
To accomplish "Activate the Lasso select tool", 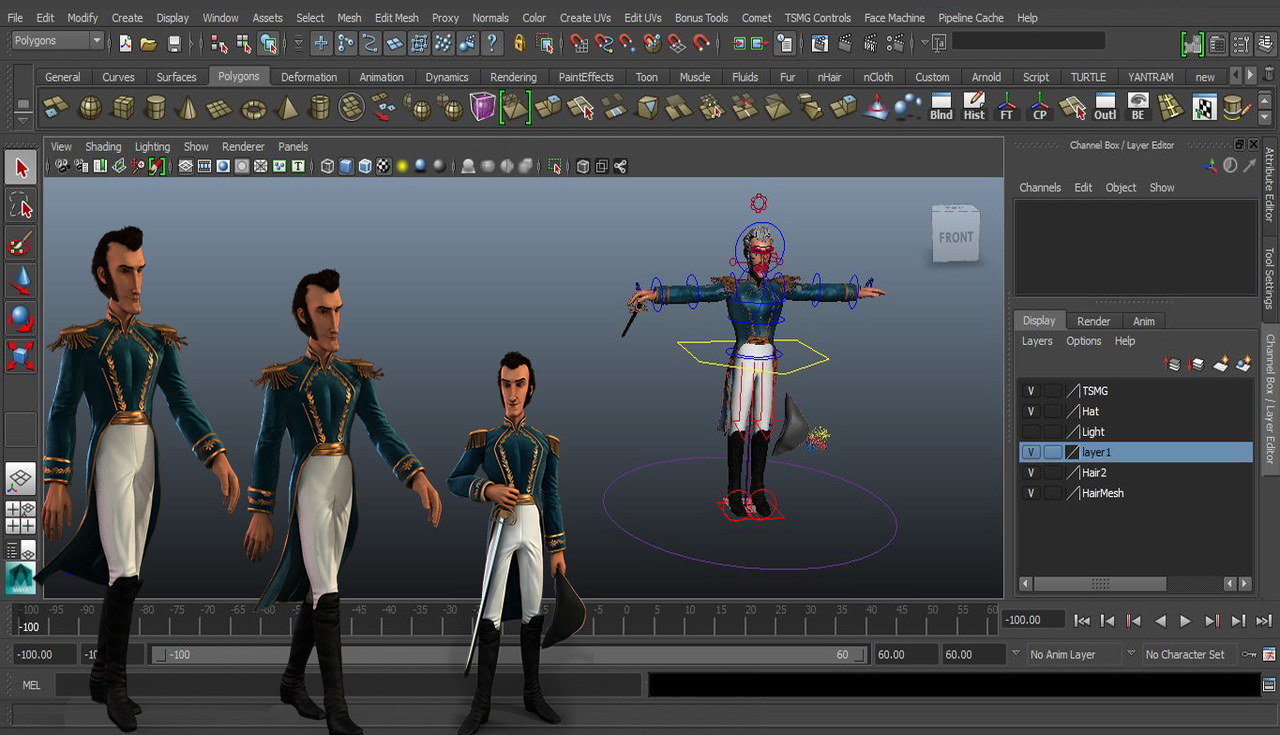I will [x=21, y=206].
